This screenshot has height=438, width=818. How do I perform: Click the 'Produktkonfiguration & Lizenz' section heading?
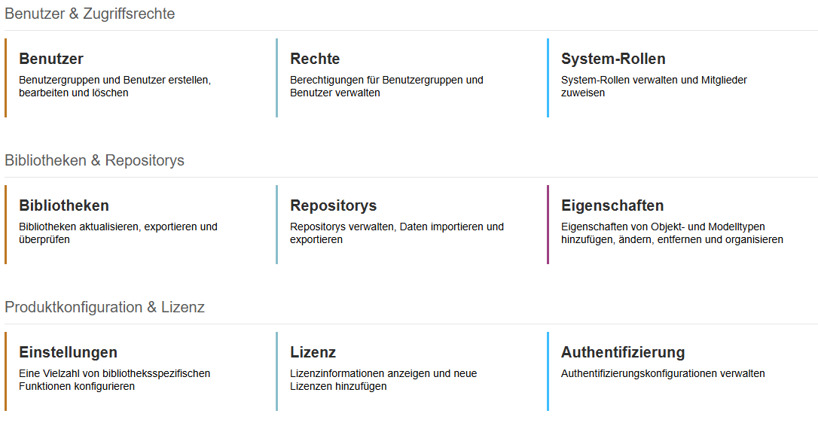pos(105,307)
